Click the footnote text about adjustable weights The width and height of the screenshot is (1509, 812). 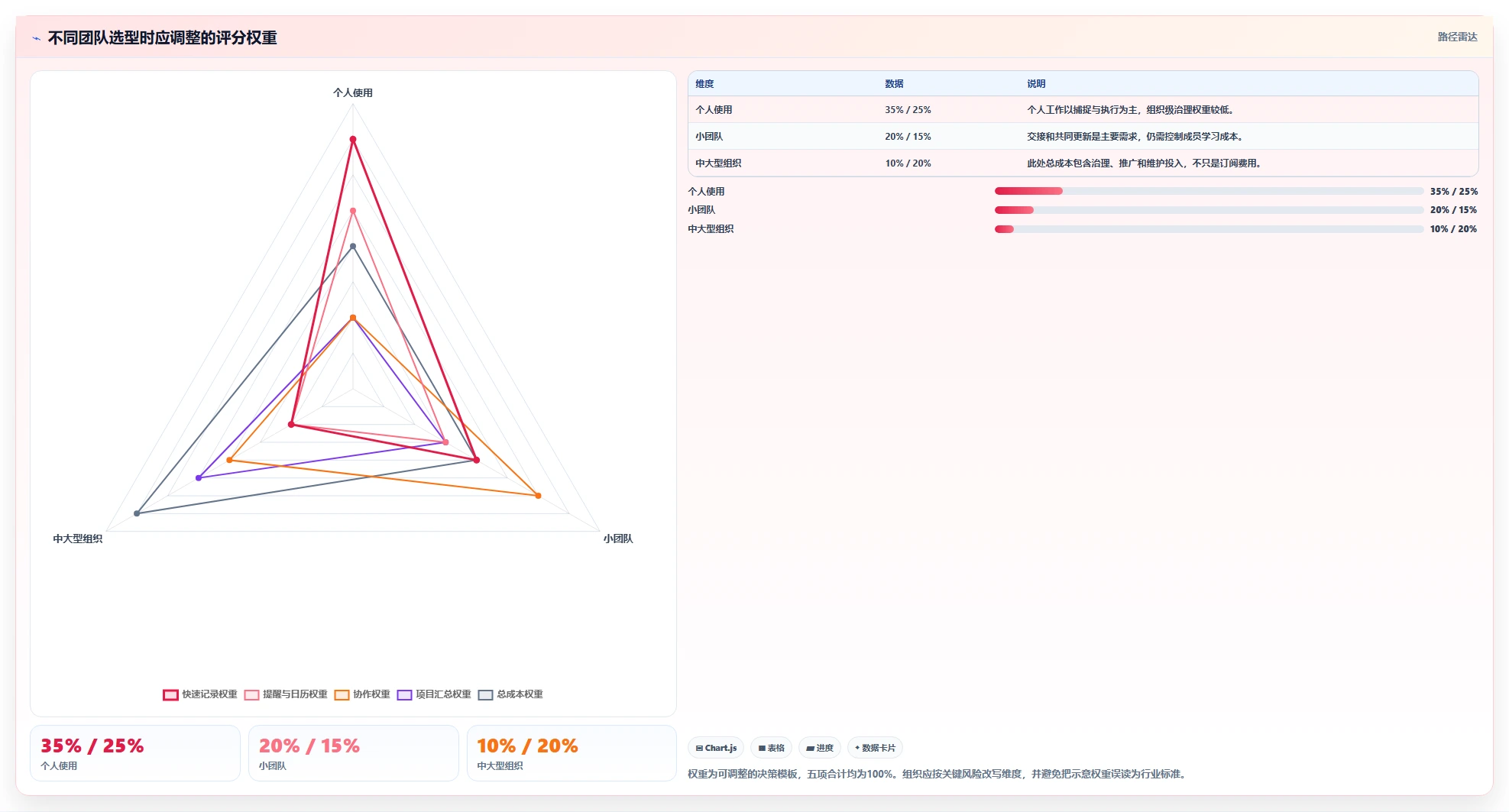938,774
